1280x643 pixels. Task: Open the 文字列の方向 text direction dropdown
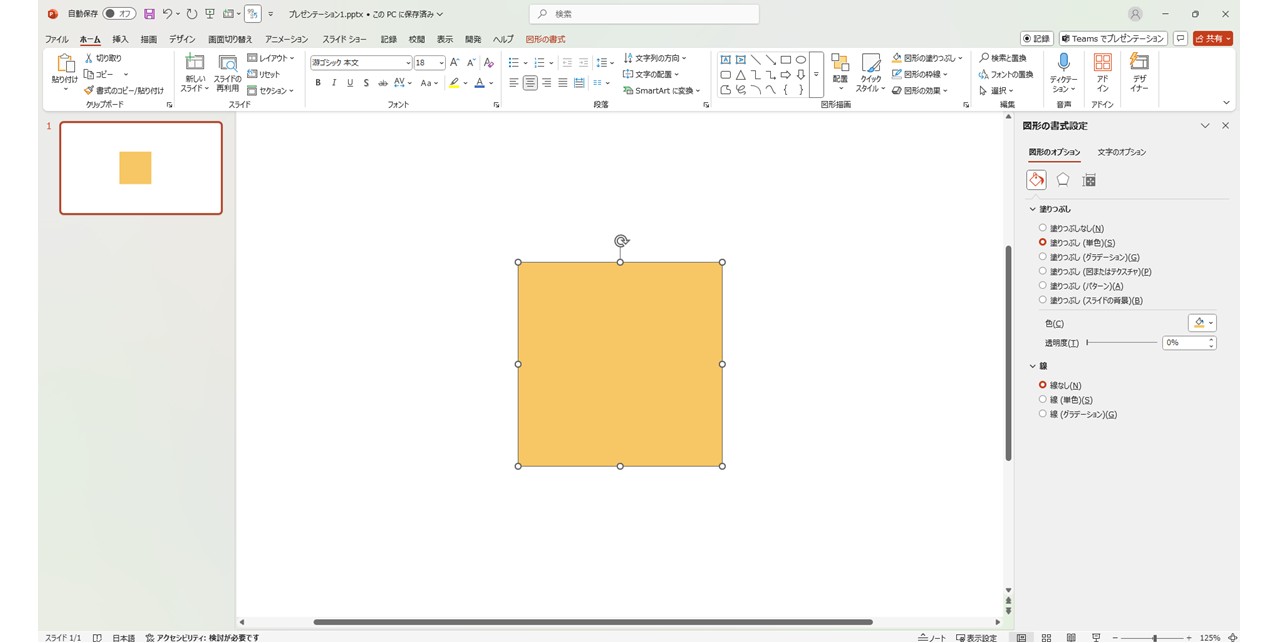(x=655, y=58)
